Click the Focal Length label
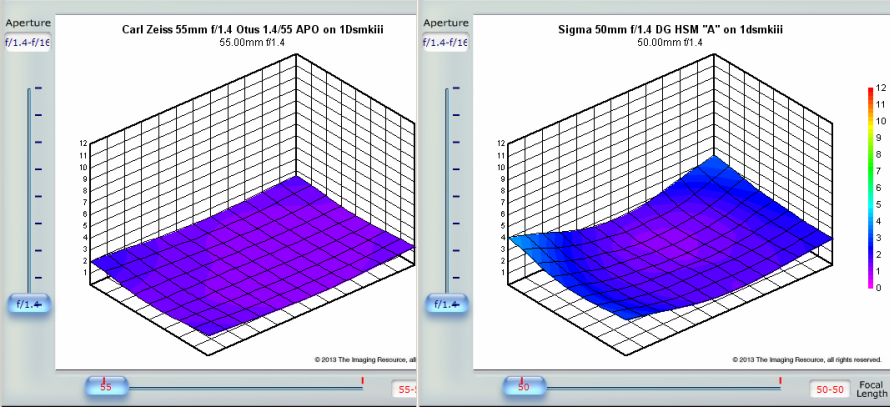 point(873,389)
